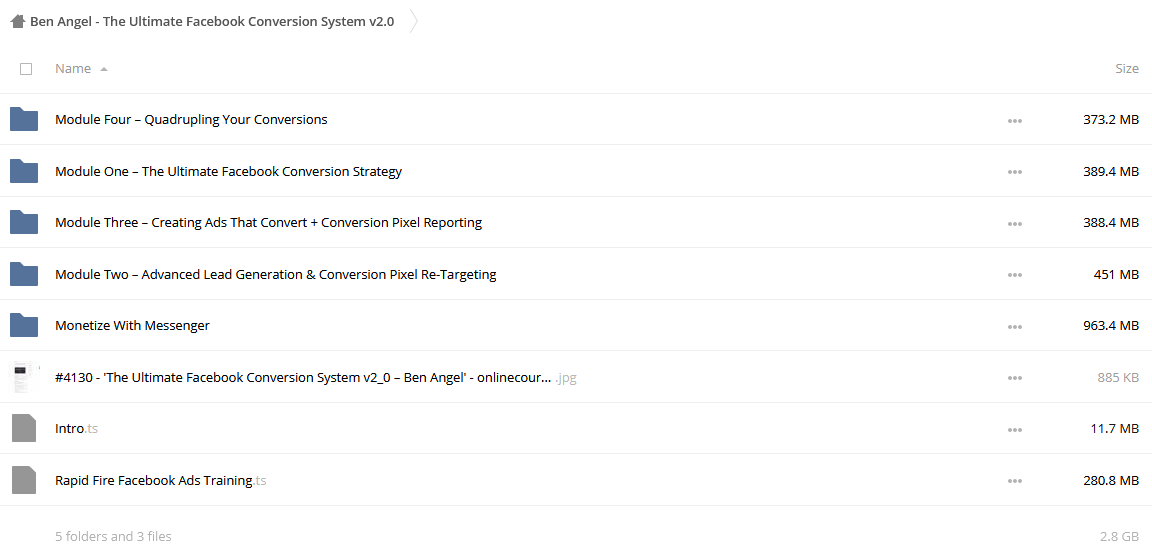The height and width of the screenshot is (558, 1152).
Task: Click the 451 MB size value
Action: pyautogui.click(x=1116, y=275)
